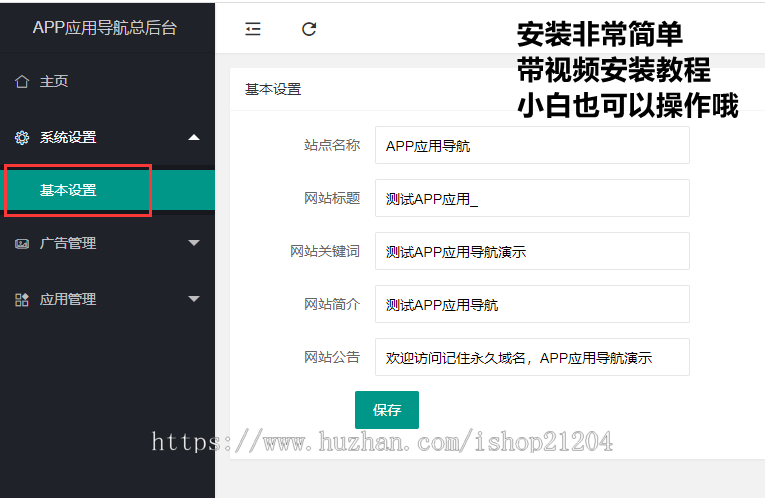Viewport: 765px width, 498px height.
Task: Expand the 应用管理 menu arrow
Action: click(x=194, y=299)
